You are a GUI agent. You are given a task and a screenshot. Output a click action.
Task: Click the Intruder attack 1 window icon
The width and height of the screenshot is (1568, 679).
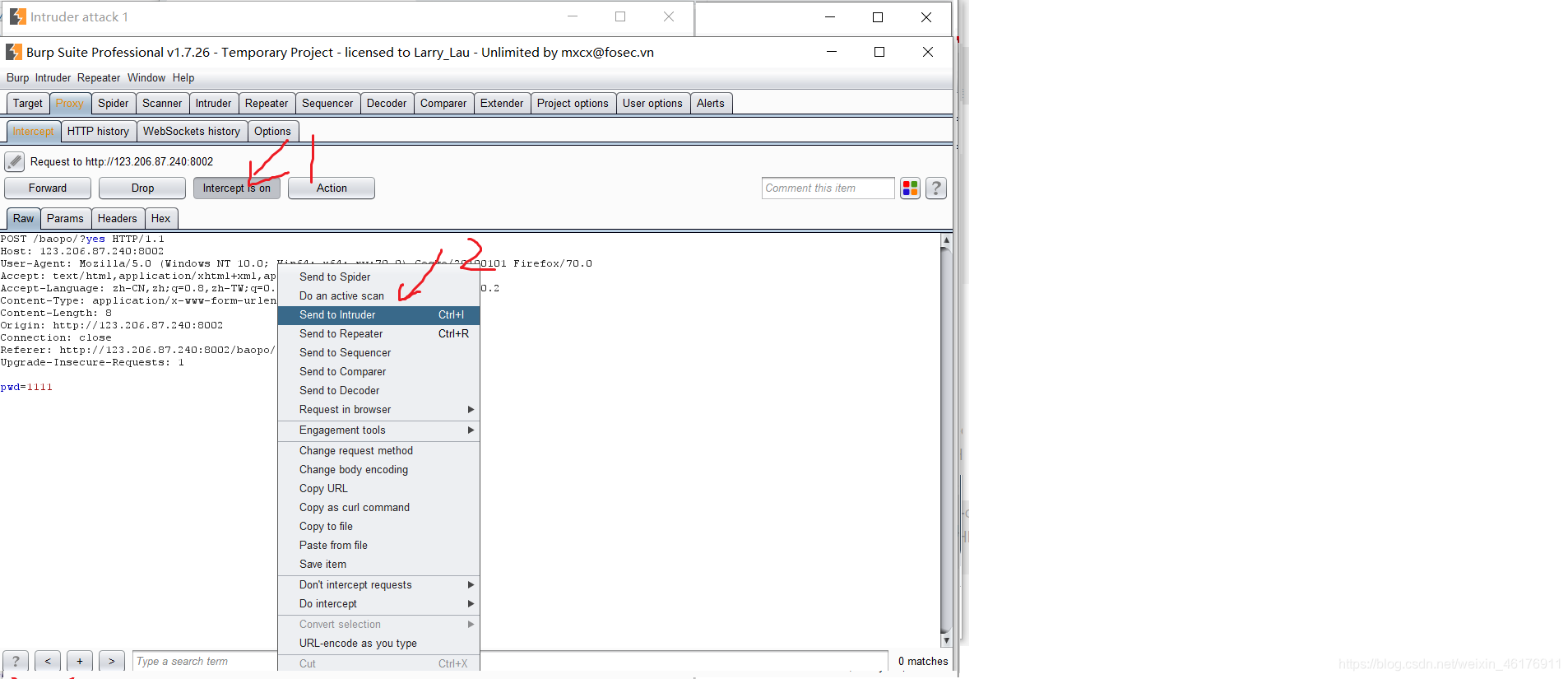(18, 16)
